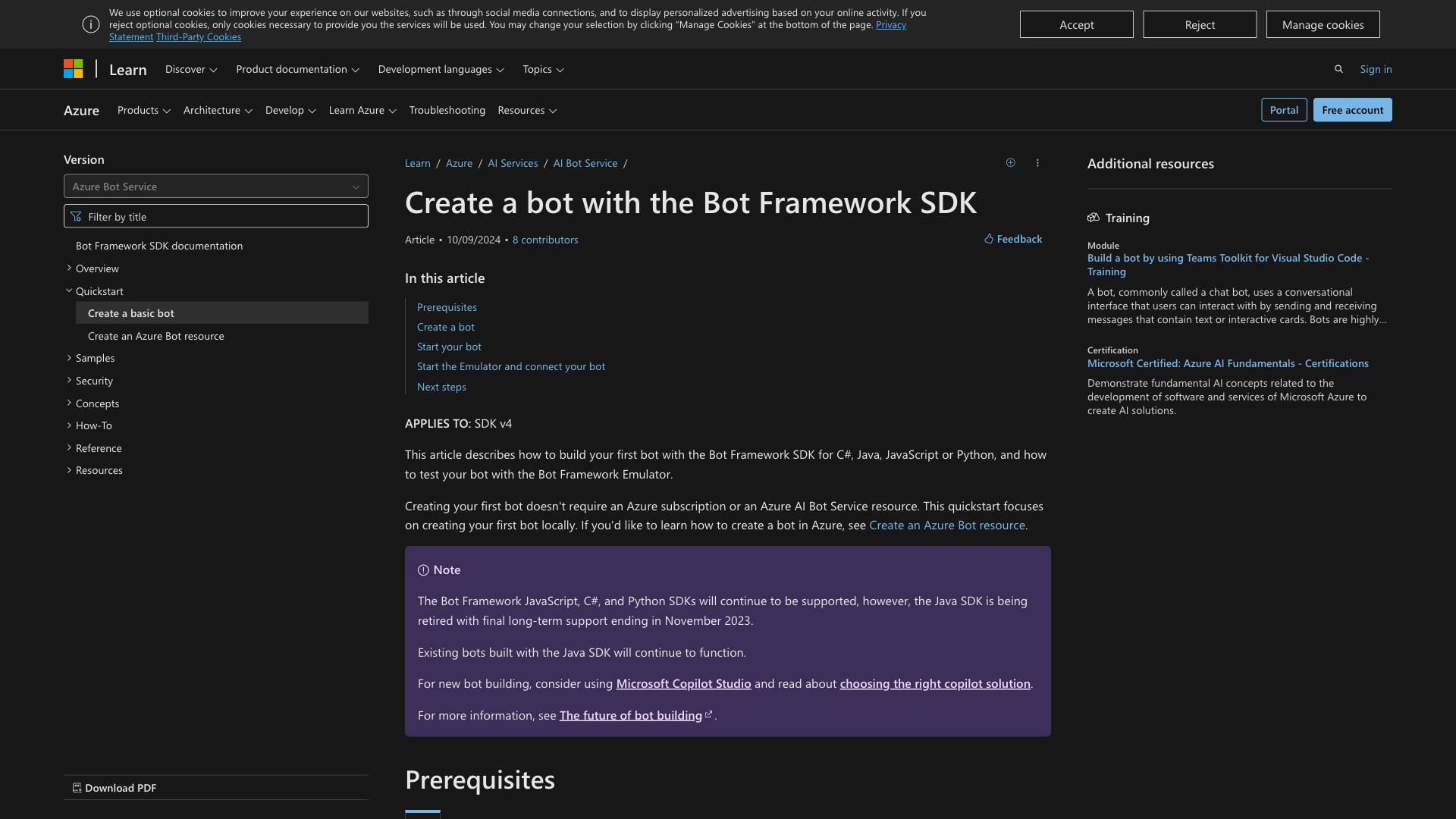Click the Download PDF icon

[x=77, y=788]
